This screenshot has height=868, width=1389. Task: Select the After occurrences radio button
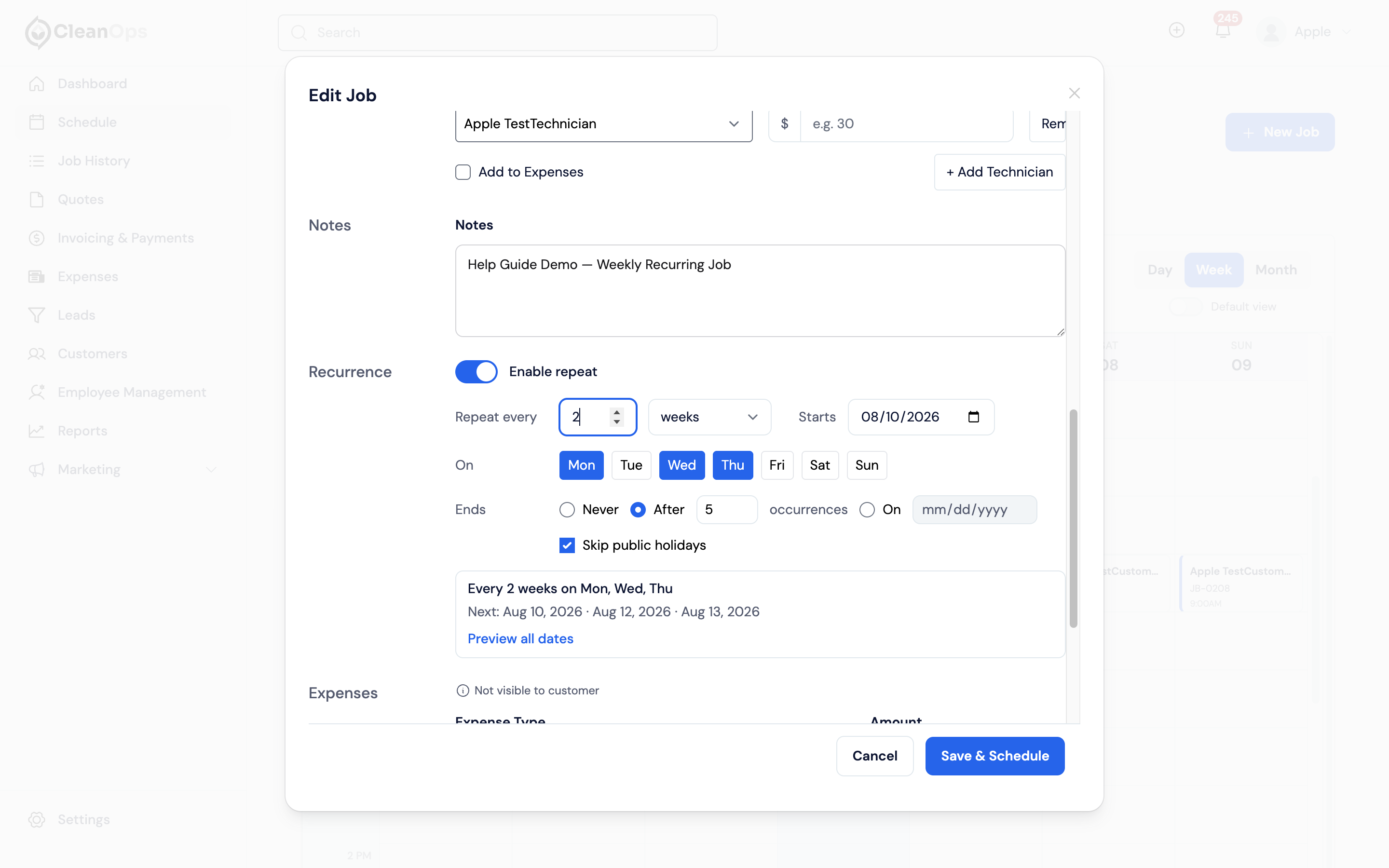pyautogui.click(x=638, y=510)
